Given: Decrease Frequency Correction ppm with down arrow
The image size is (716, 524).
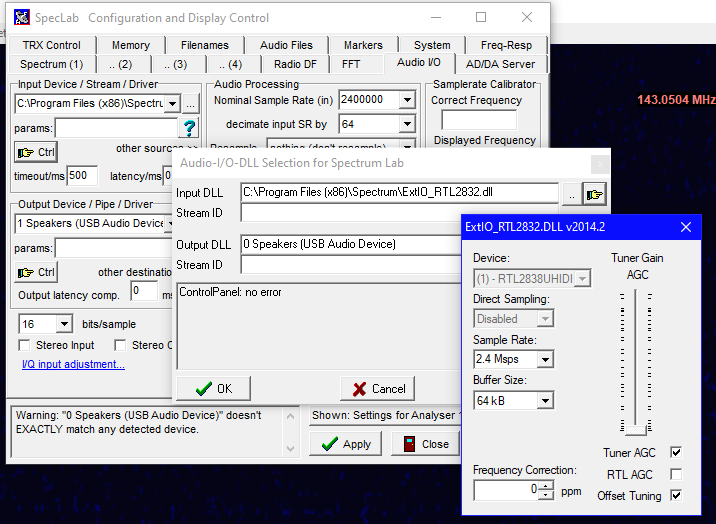Looking at the screenshot, I should tap(546, 495).
